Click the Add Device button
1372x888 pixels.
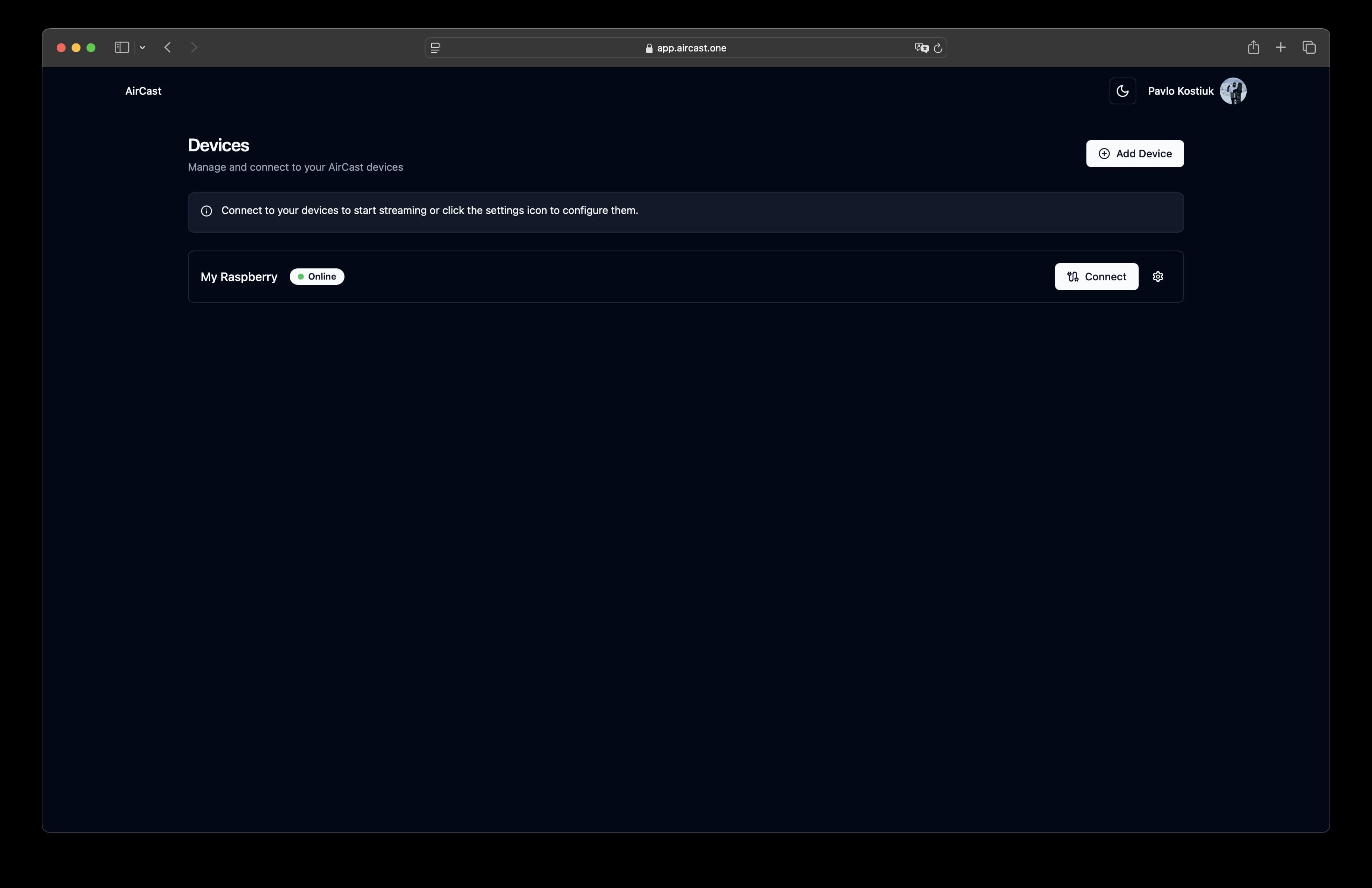[1135, 153]
